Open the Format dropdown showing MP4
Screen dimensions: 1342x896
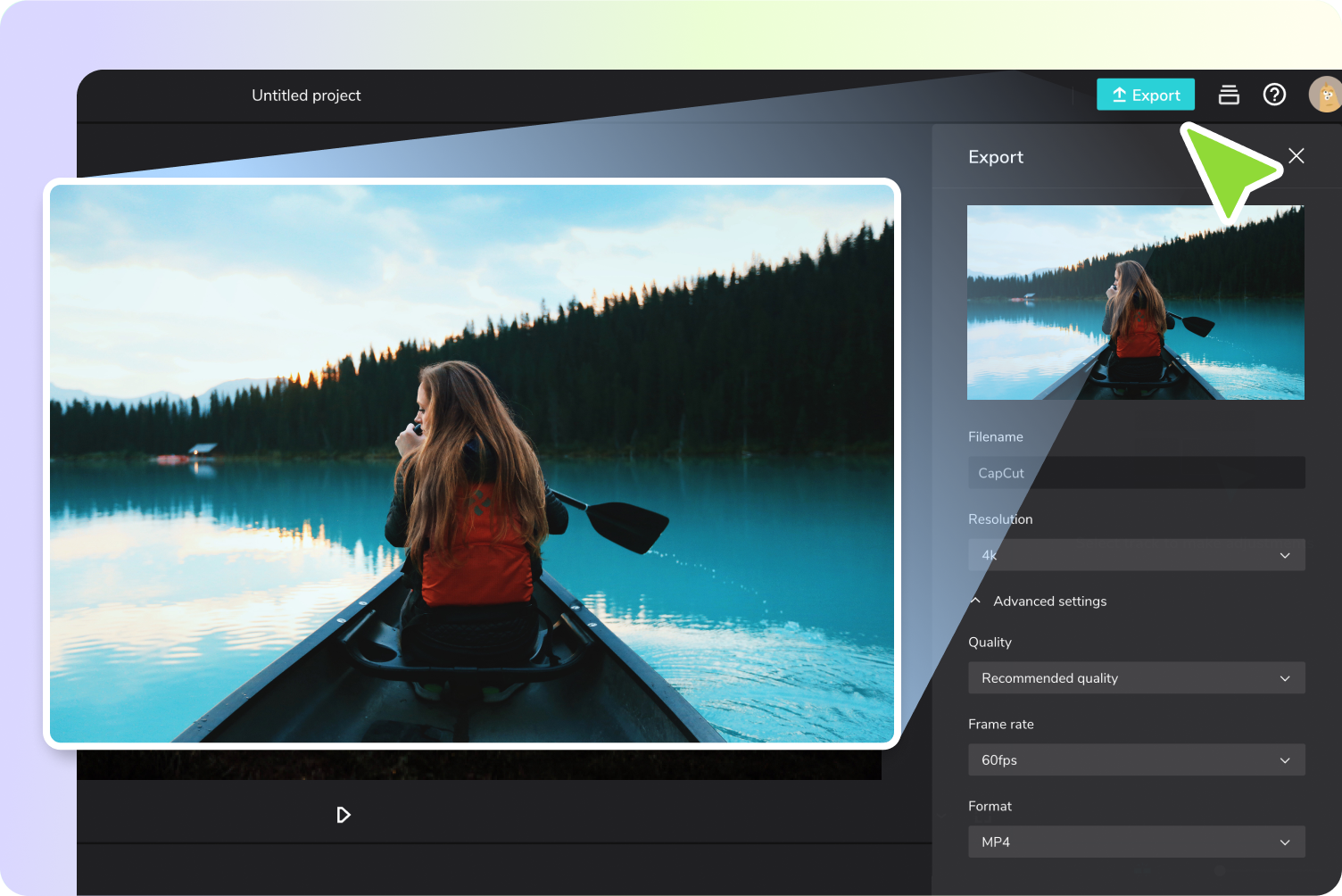pyautogui.click(x=1137, y=842)
